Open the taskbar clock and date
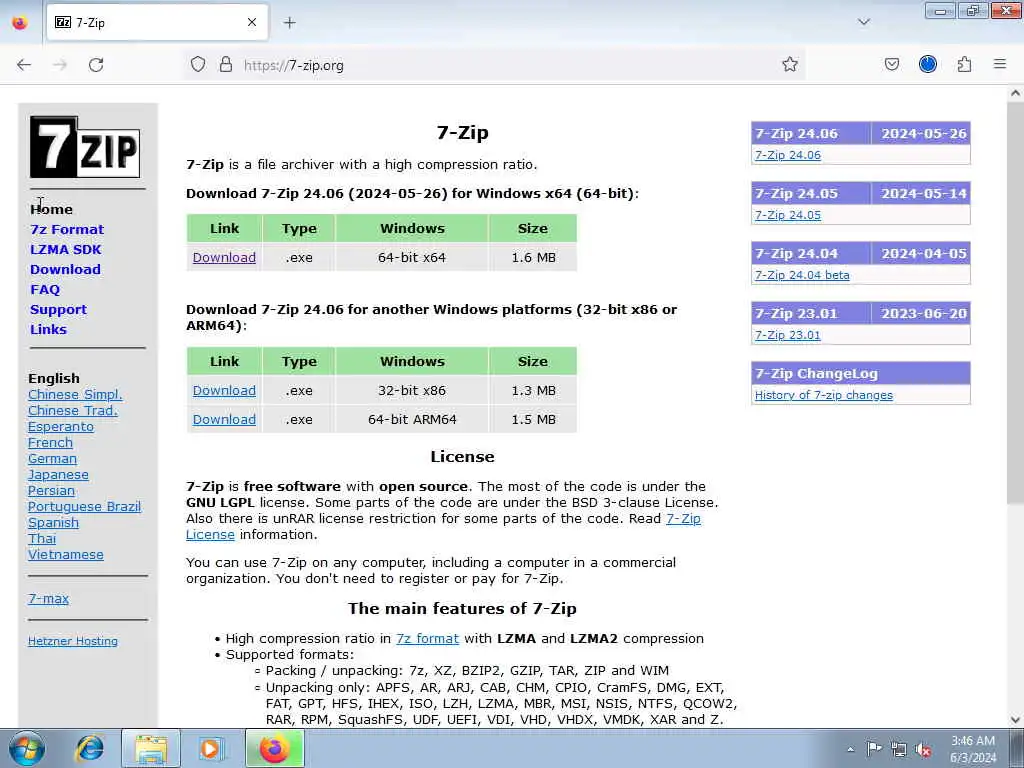Image resolution: width=1024 pixels, height=768 pixels. (x=972, y=749)
